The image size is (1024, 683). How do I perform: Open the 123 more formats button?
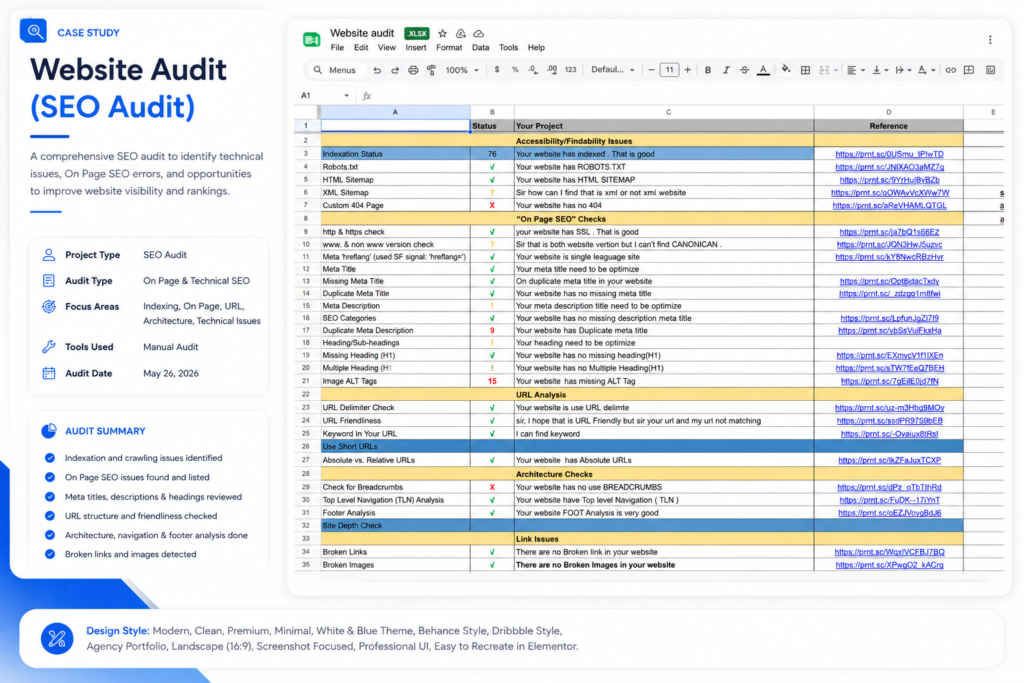(x=571, y=70)
